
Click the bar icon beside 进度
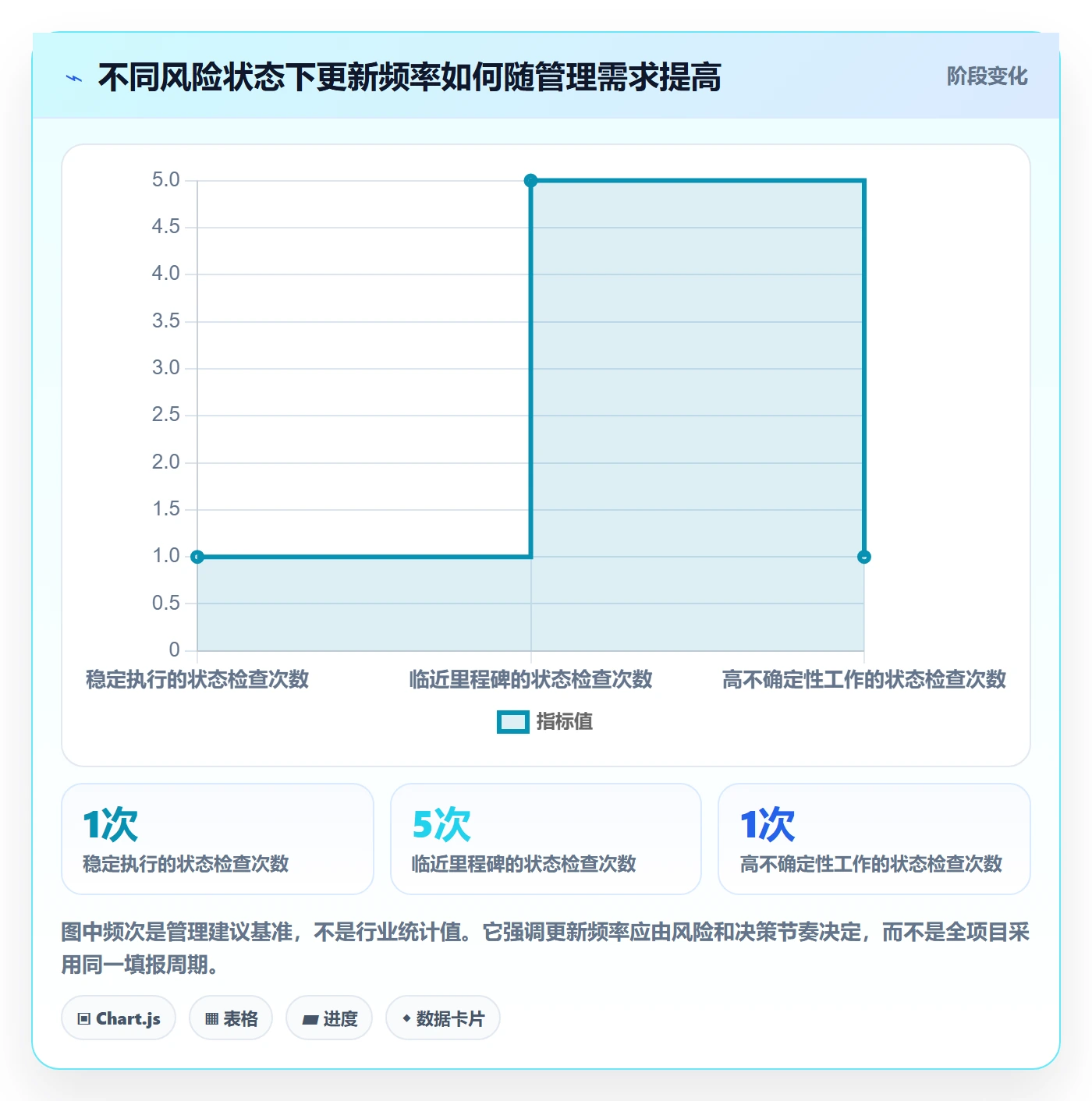(x=310, y=1019)
